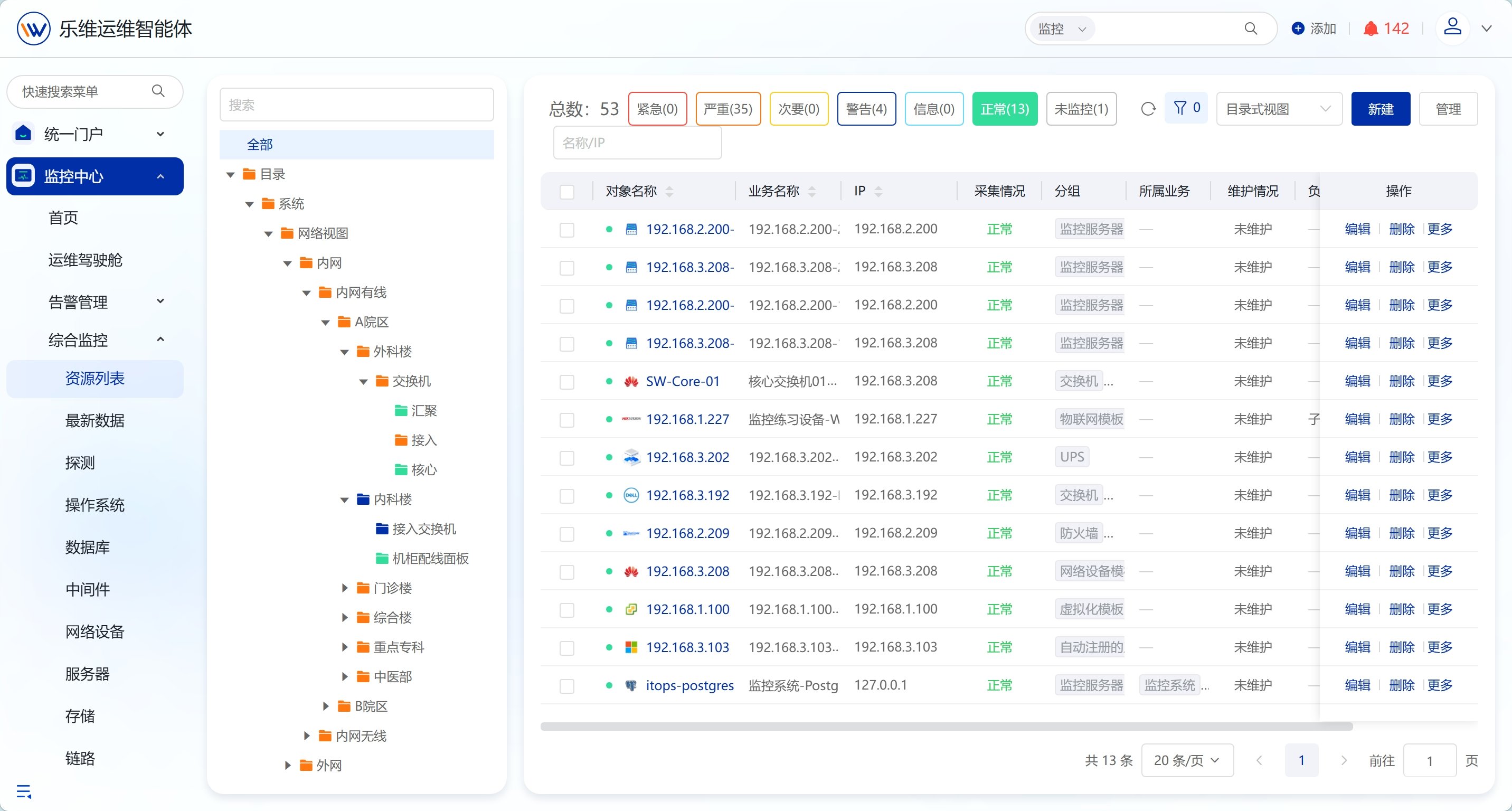Viewport: 1512px width, 811px height.
Task: Go to 运维驾驶舱 menu item
Action: [85, 260]
